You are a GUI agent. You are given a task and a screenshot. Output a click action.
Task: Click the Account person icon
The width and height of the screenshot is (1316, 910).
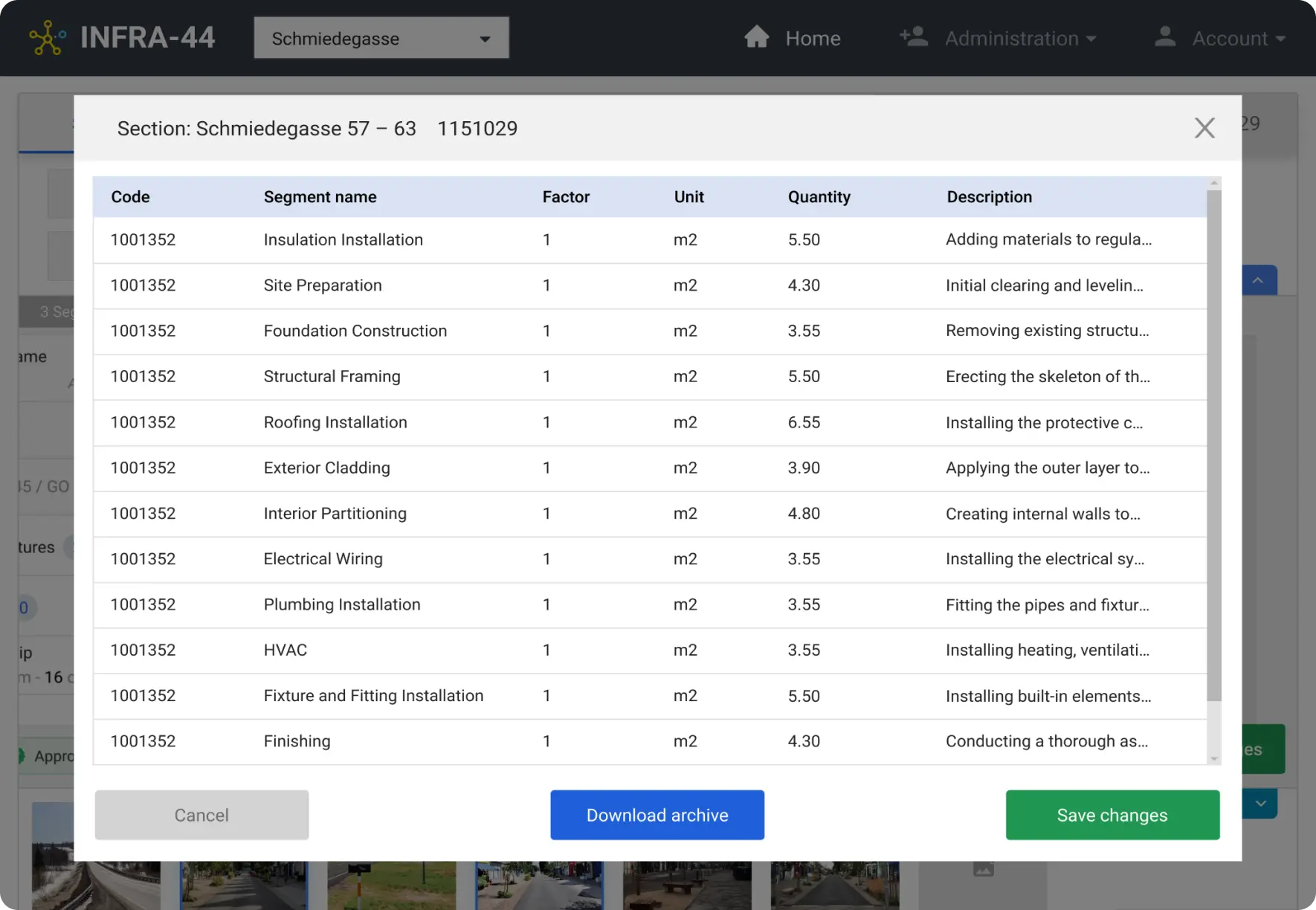[1164, 37]
